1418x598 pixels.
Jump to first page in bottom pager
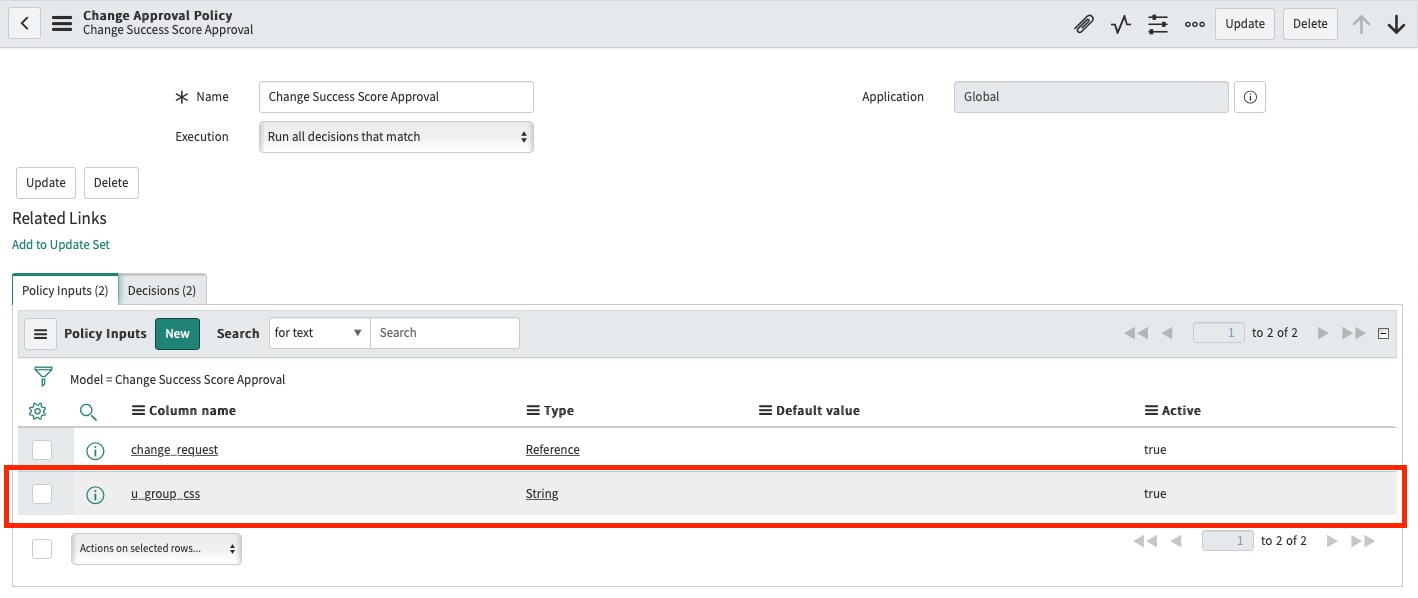1145,541
